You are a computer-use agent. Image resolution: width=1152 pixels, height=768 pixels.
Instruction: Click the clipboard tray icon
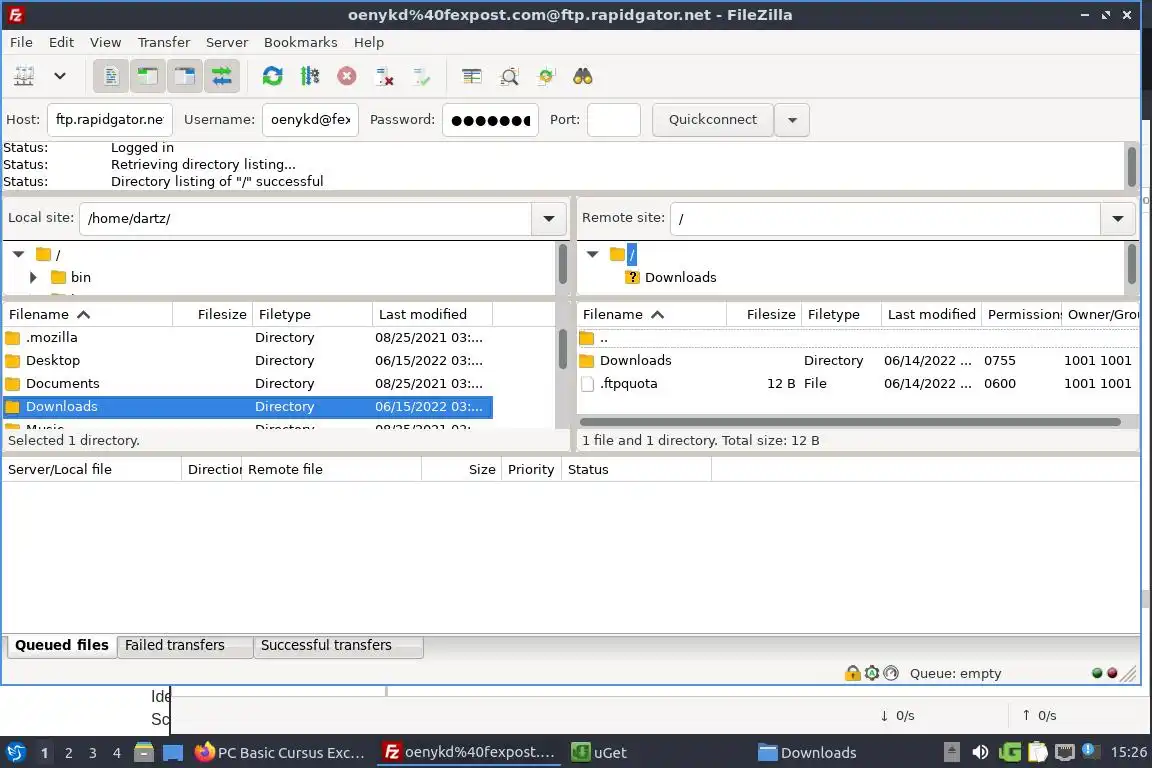tap(1037, 753)
